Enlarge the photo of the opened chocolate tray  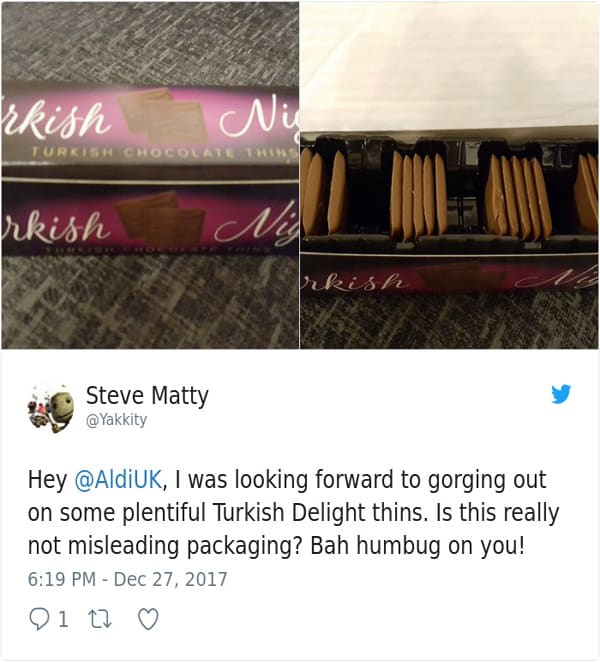449,175
